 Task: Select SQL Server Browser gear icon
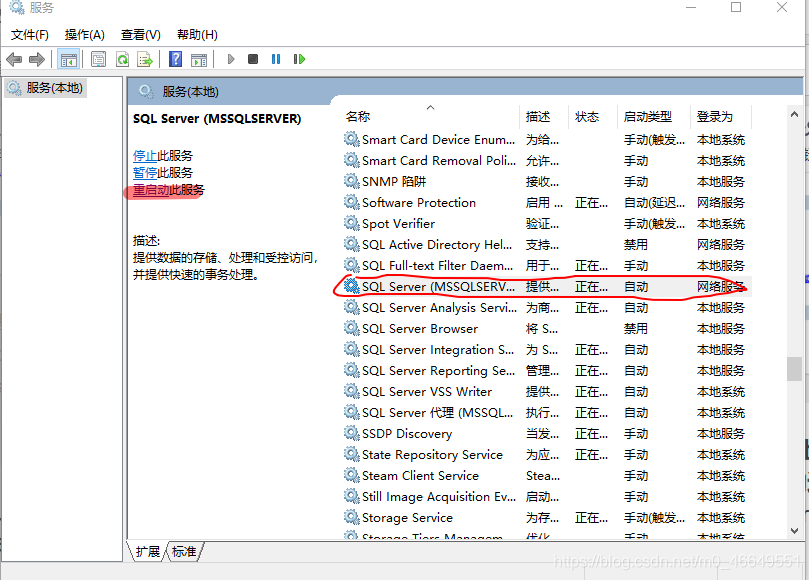(x=351, y=328)
